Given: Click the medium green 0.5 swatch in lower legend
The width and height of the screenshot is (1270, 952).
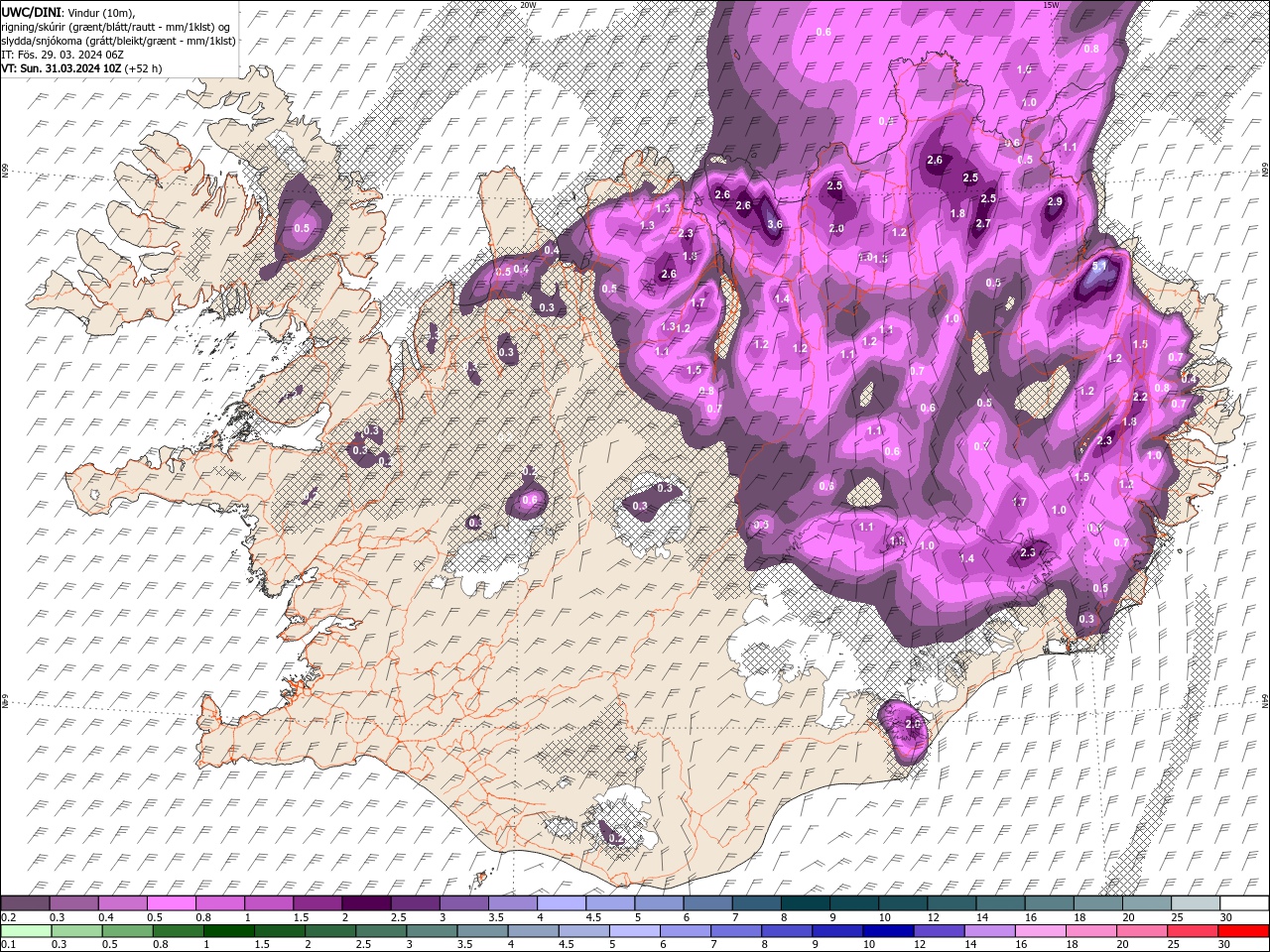Looking at the screenshot, I should click(x=128, y=931).
